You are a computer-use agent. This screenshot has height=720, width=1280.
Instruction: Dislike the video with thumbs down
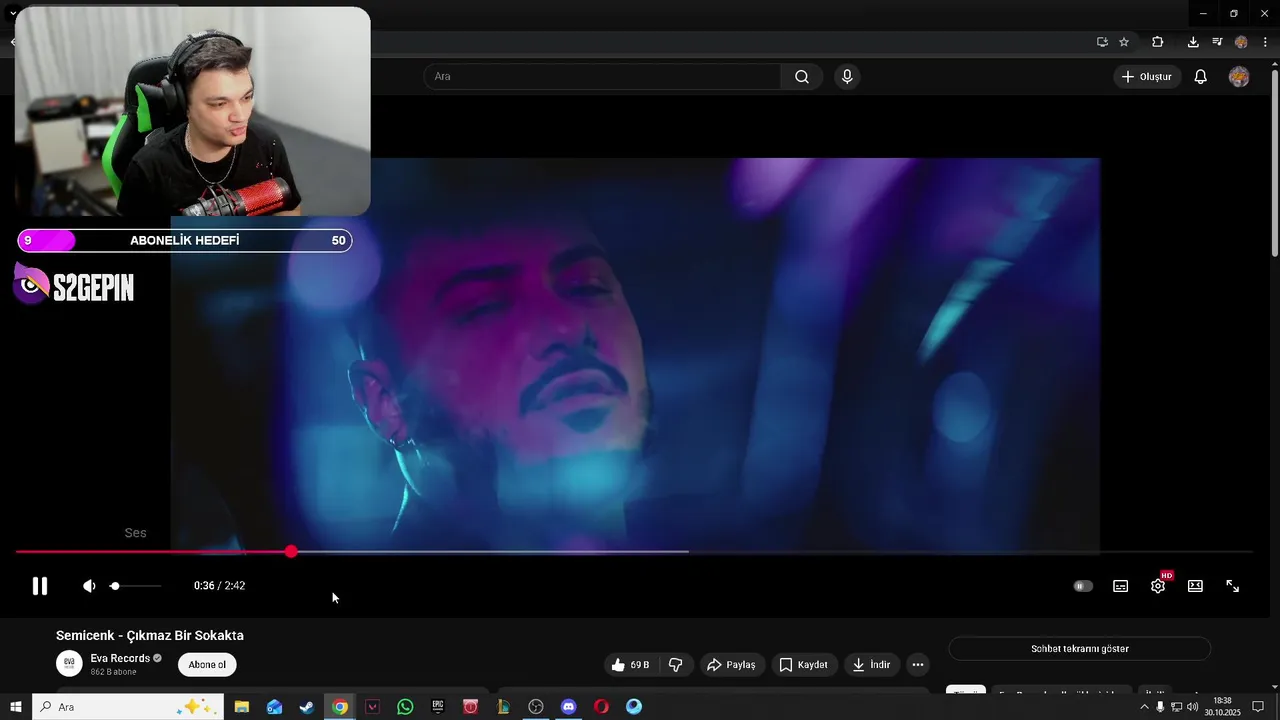tap(676, 665)
